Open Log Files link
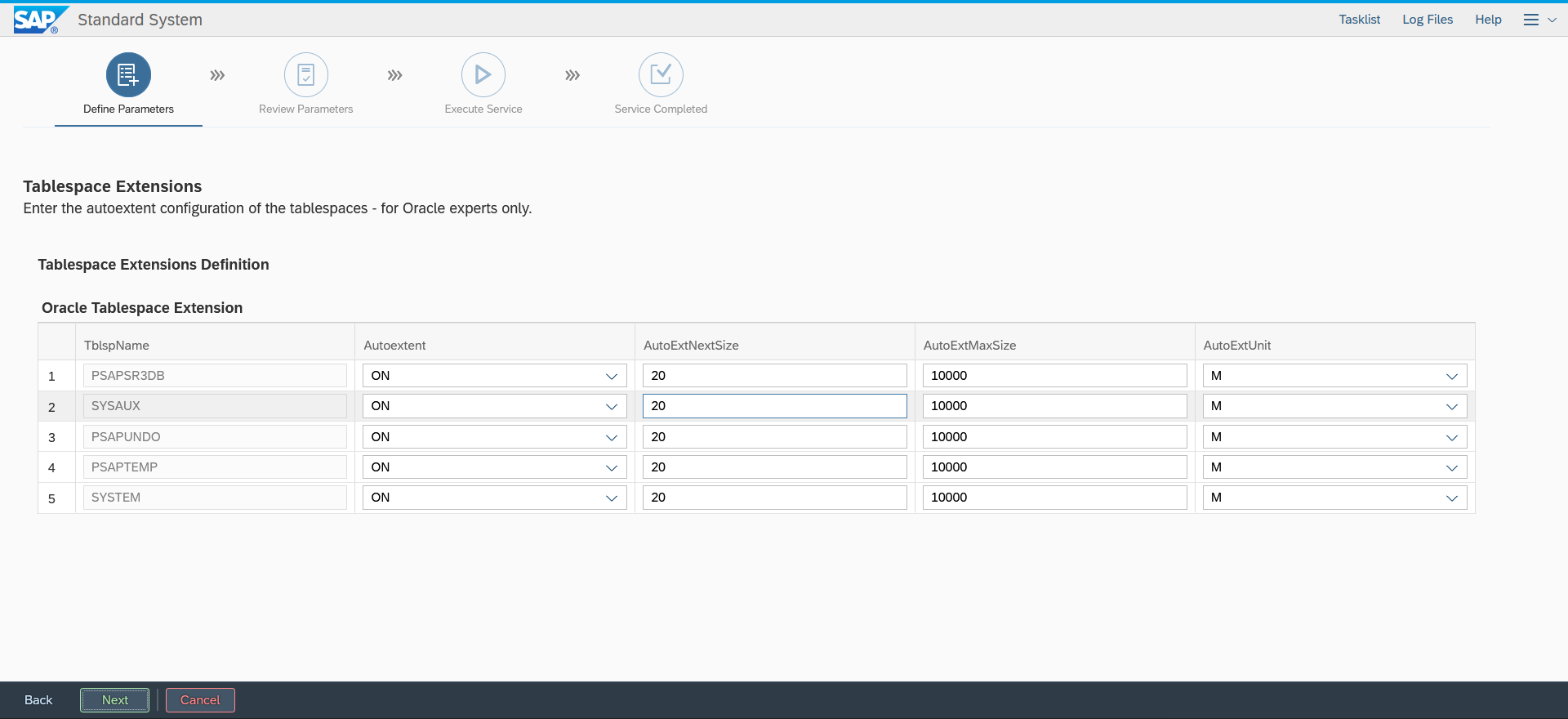 pyautogui.click(x=1428, y=20)
